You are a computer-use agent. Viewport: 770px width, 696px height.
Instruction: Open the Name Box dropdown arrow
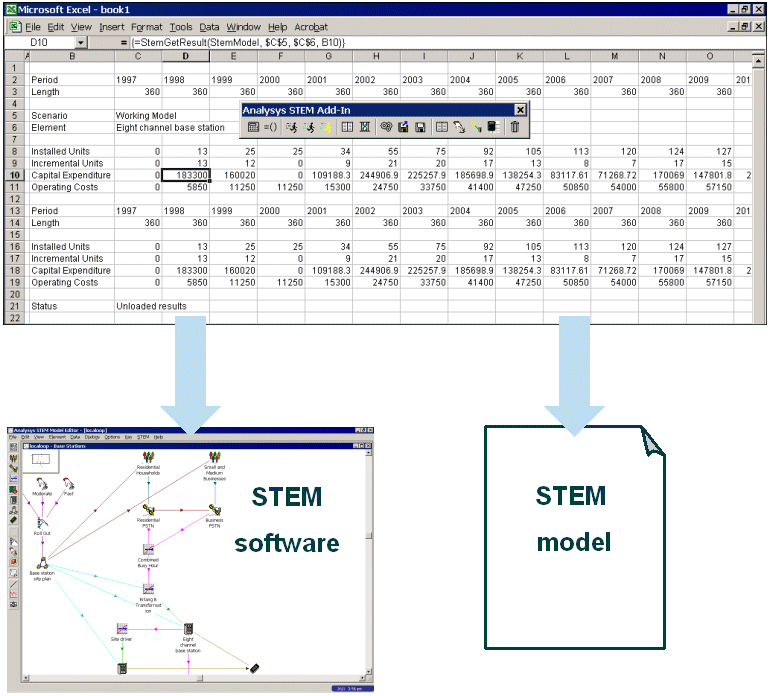coord(81,43)
